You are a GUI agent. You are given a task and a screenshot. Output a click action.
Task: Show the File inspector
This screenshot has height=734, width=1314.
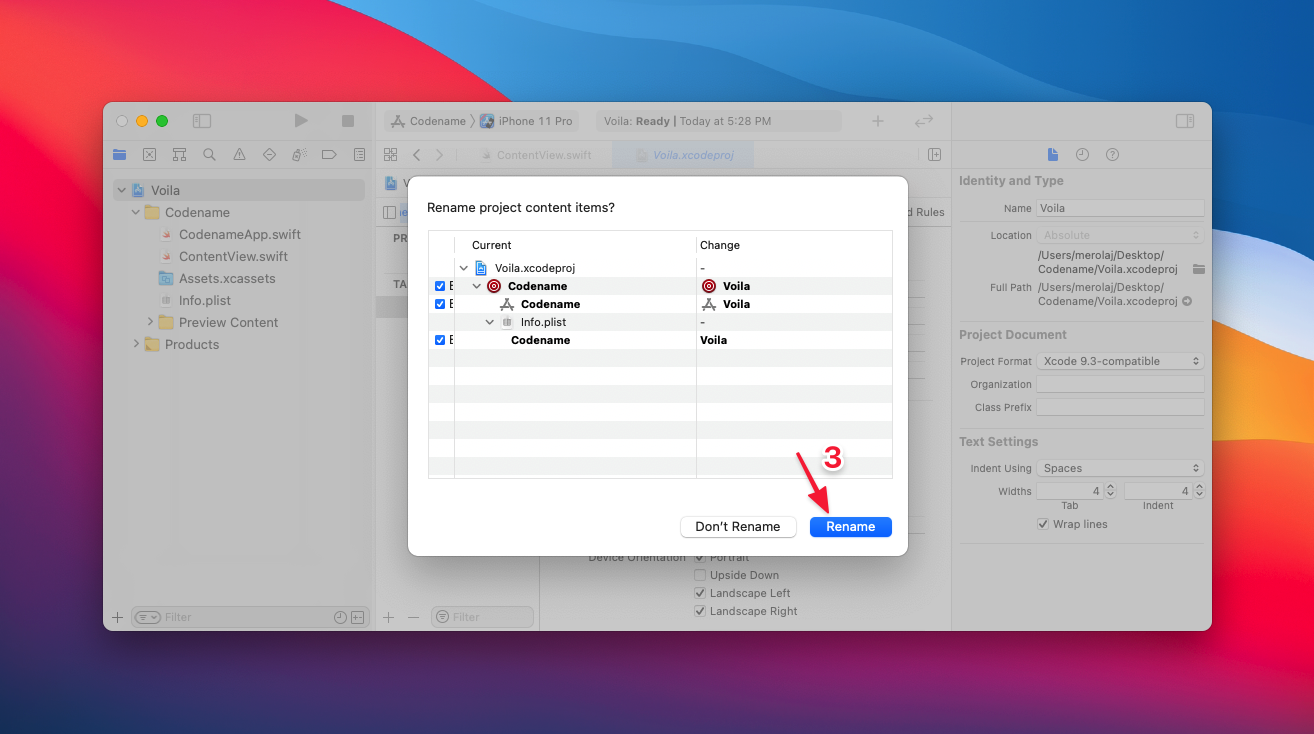tap(1052, 155)
